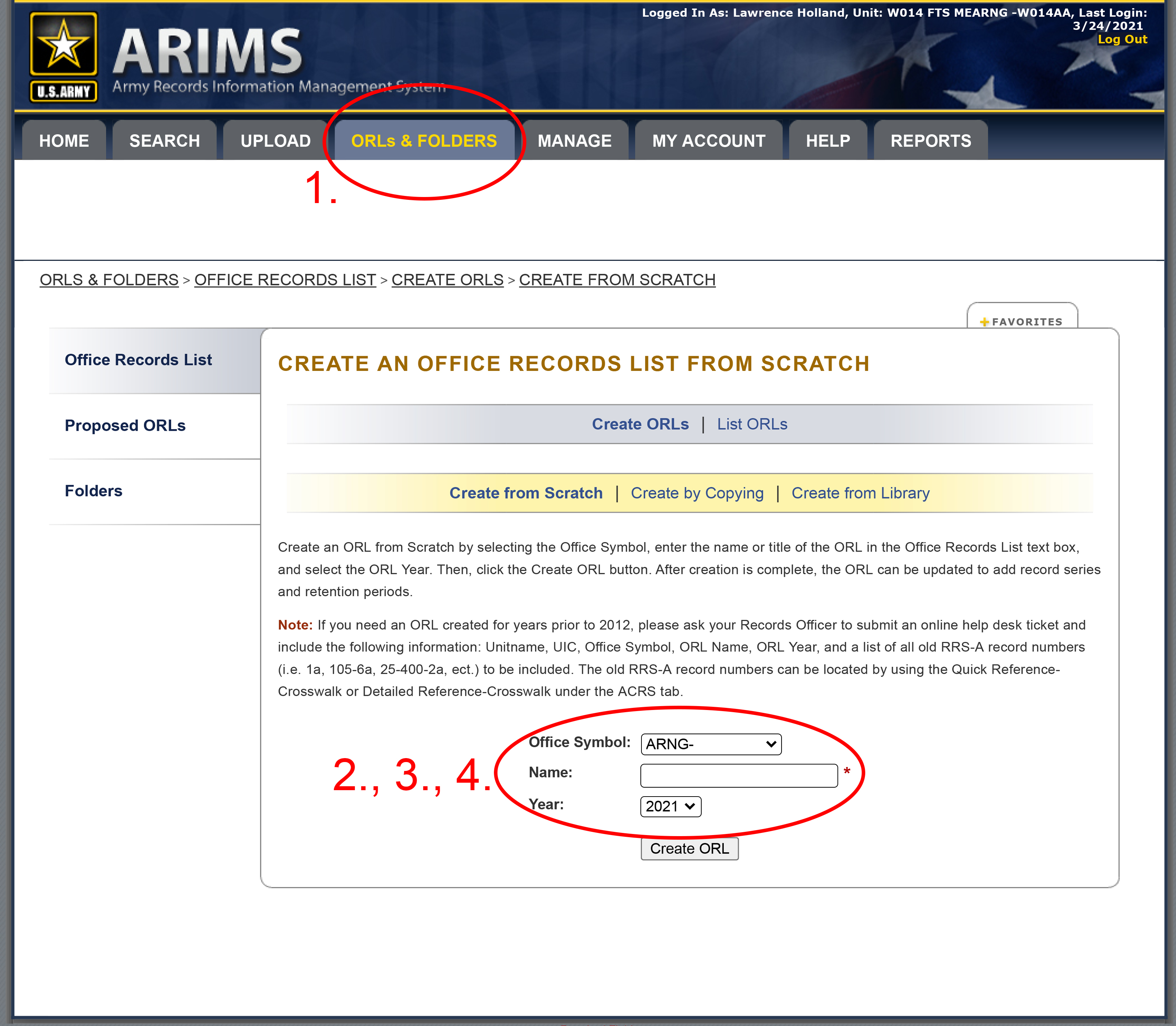Image resolution: width=1176 pixels, height=1026 pixels.
Task: Select the Proposed ORLs sidebar item
Action: click(125, 425)
